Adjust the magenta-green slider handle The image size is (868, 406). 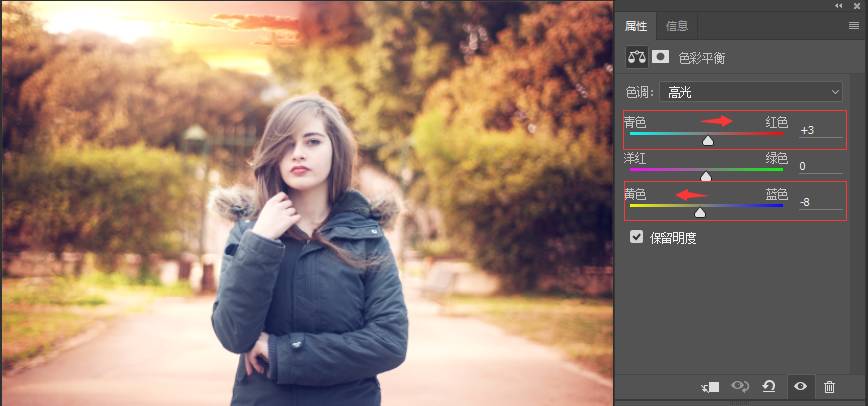[x=706, y=177]
